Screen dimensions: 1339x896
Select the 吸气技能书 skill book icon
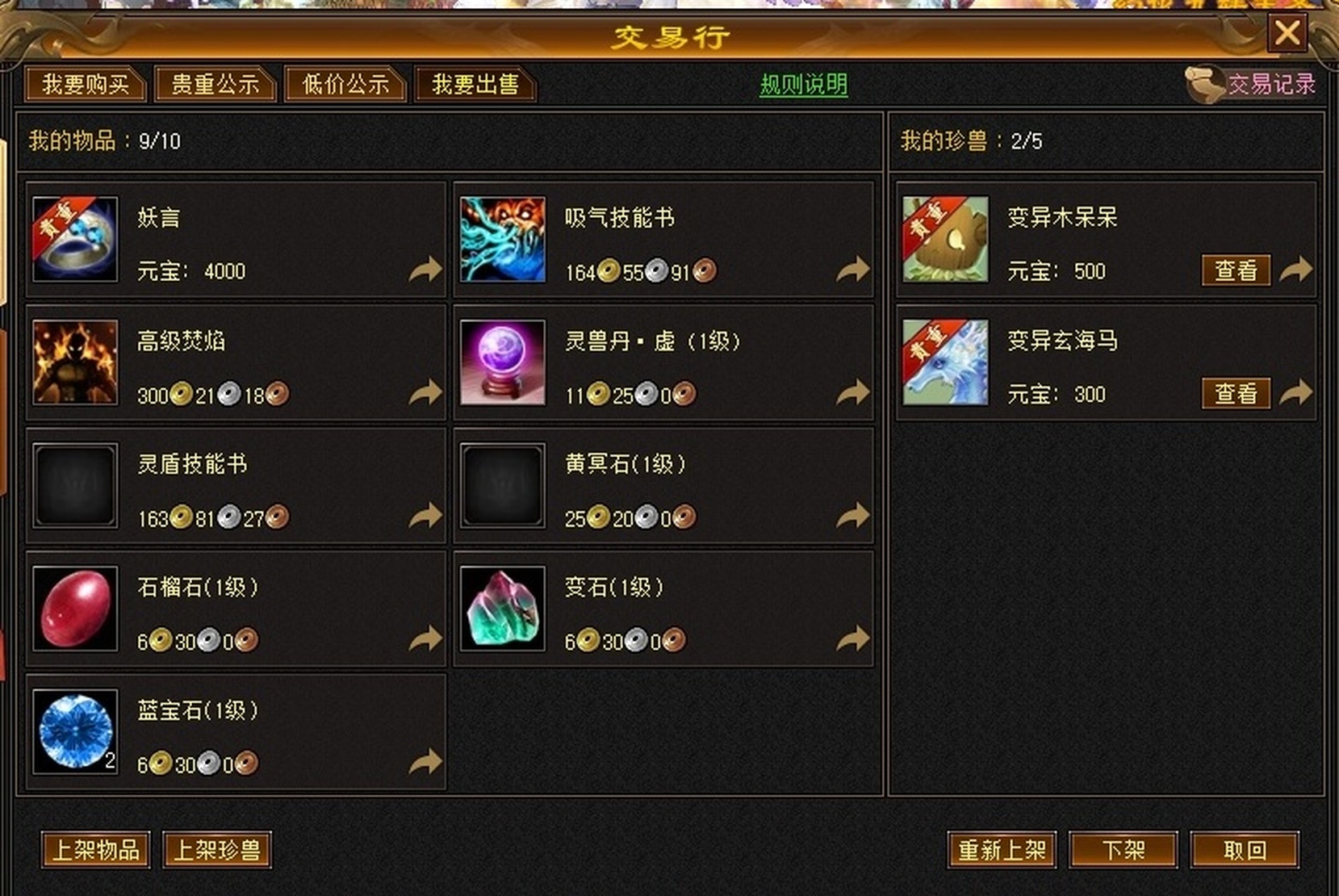pos(503,239)
